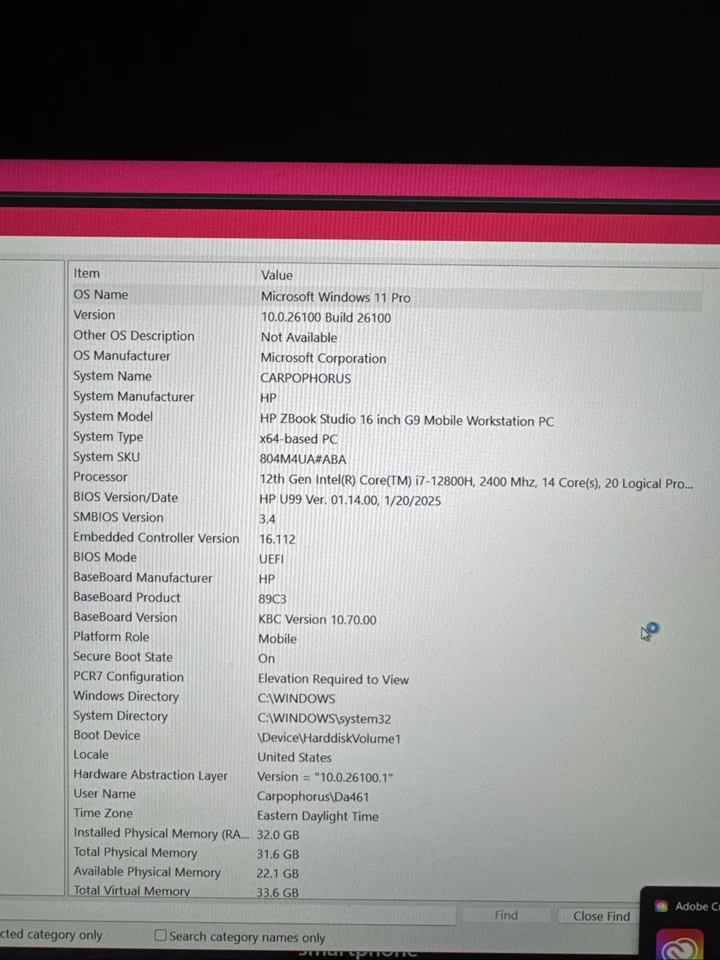Select the 'Windows Directory' row

click(x=126, y=696)
